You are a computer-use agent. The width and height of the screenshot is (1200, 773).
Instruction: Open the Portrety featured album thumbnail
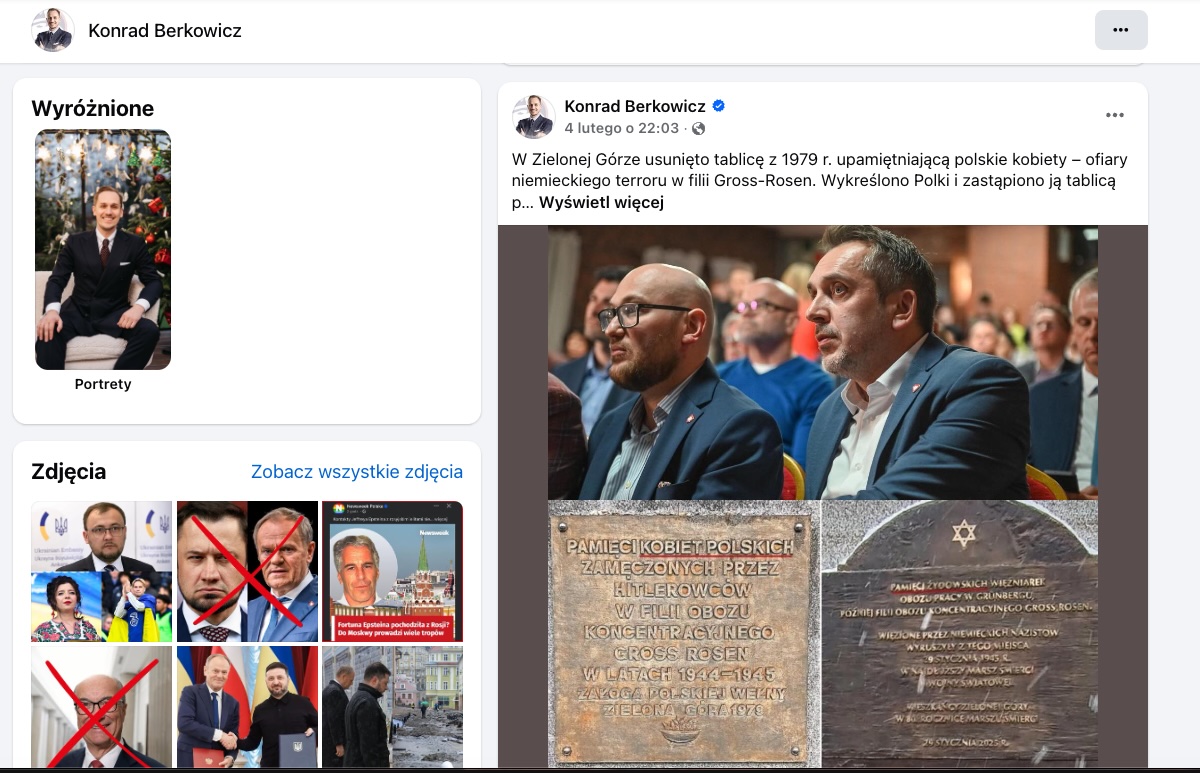(103, 249)
